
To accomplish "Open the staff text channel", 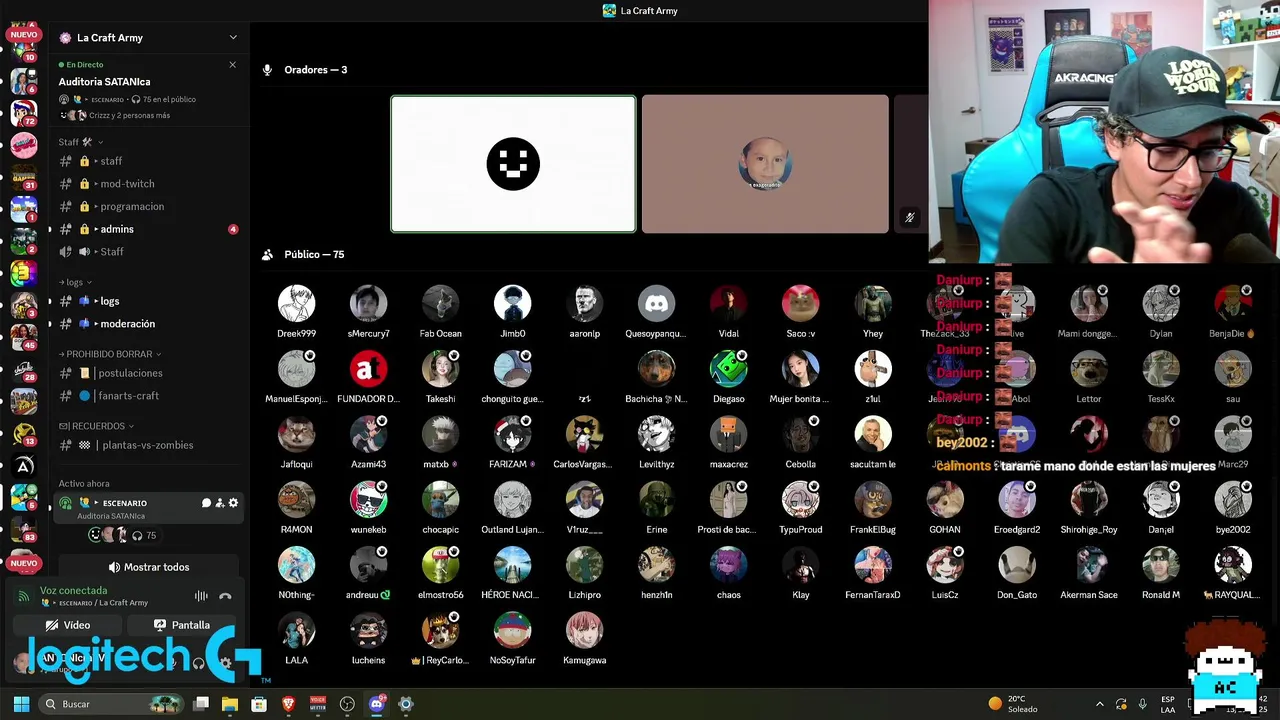I will pos(148,161).
